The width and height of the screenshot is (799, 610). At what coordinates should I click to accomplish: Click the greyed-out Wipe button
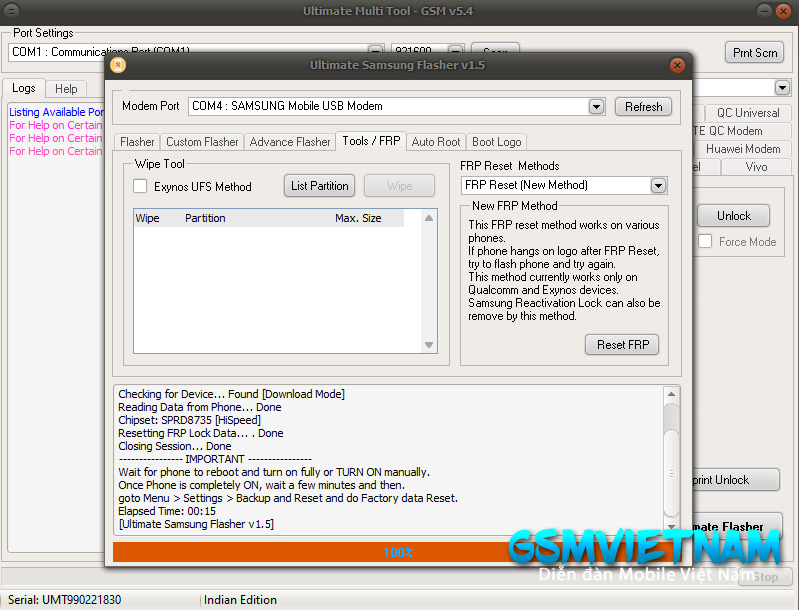tap(399, 185)
